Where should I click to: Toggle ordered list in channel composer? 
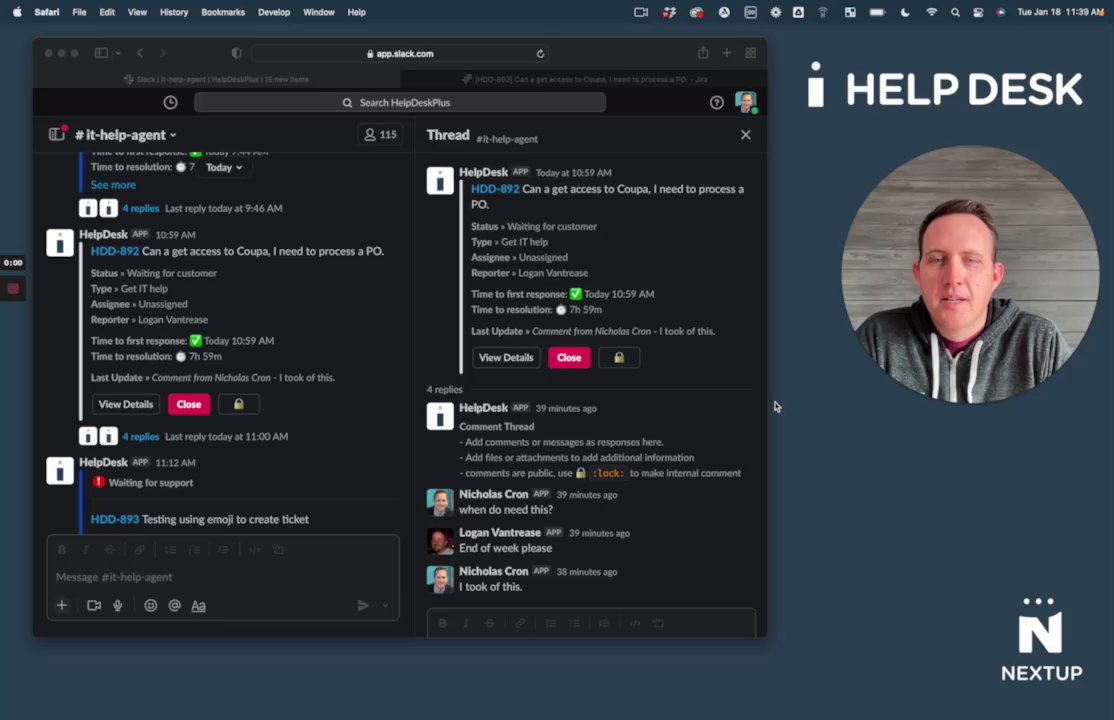171,549
